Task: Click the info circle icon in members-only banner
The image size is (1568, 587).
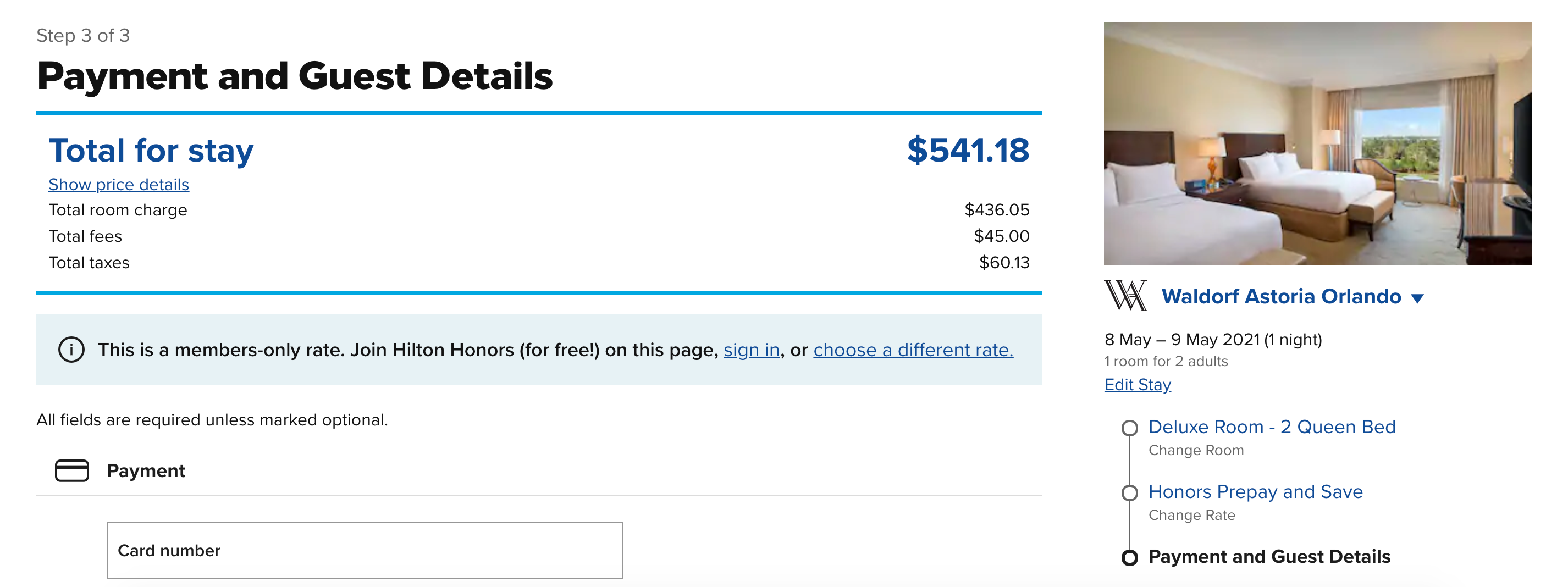Action: pos(71,350)
